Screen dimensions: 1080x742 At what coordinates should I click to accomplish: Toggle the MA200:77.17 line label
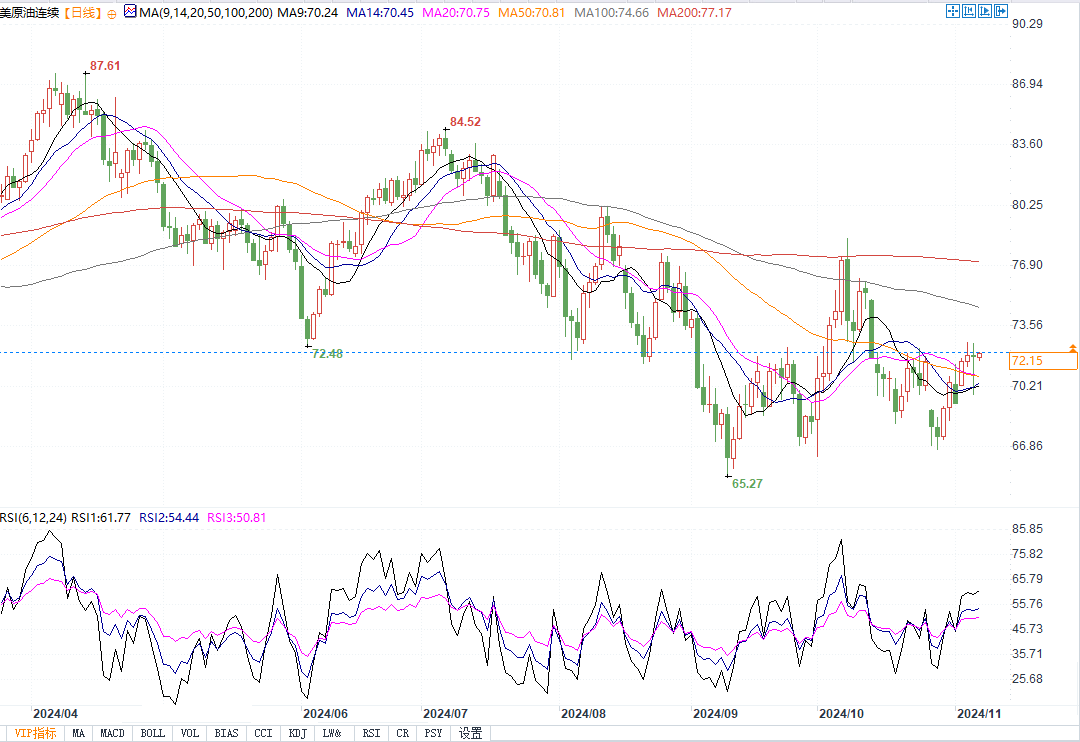(694, 13)
